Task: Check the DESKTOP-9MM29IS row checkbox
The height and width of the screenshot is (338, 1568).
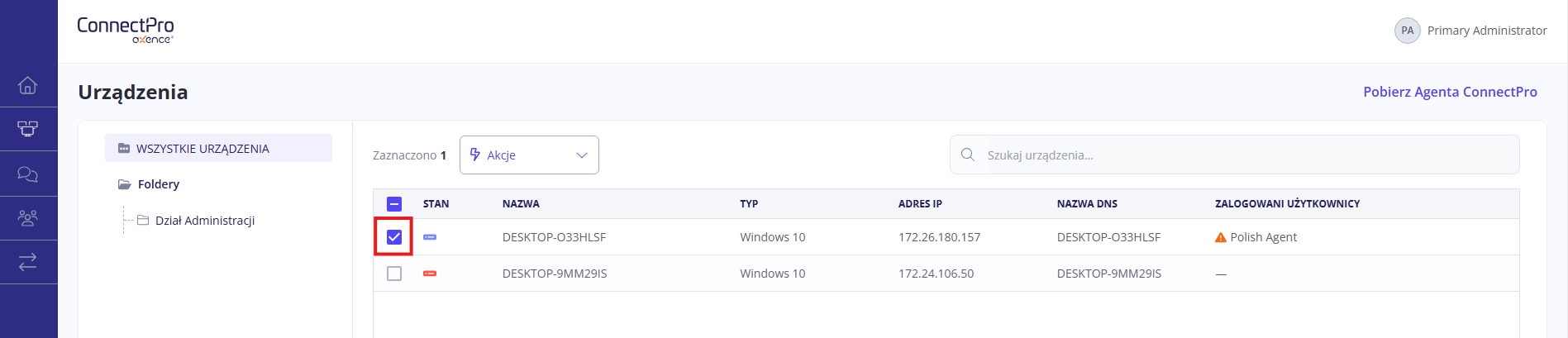Action: click(394, 274)
